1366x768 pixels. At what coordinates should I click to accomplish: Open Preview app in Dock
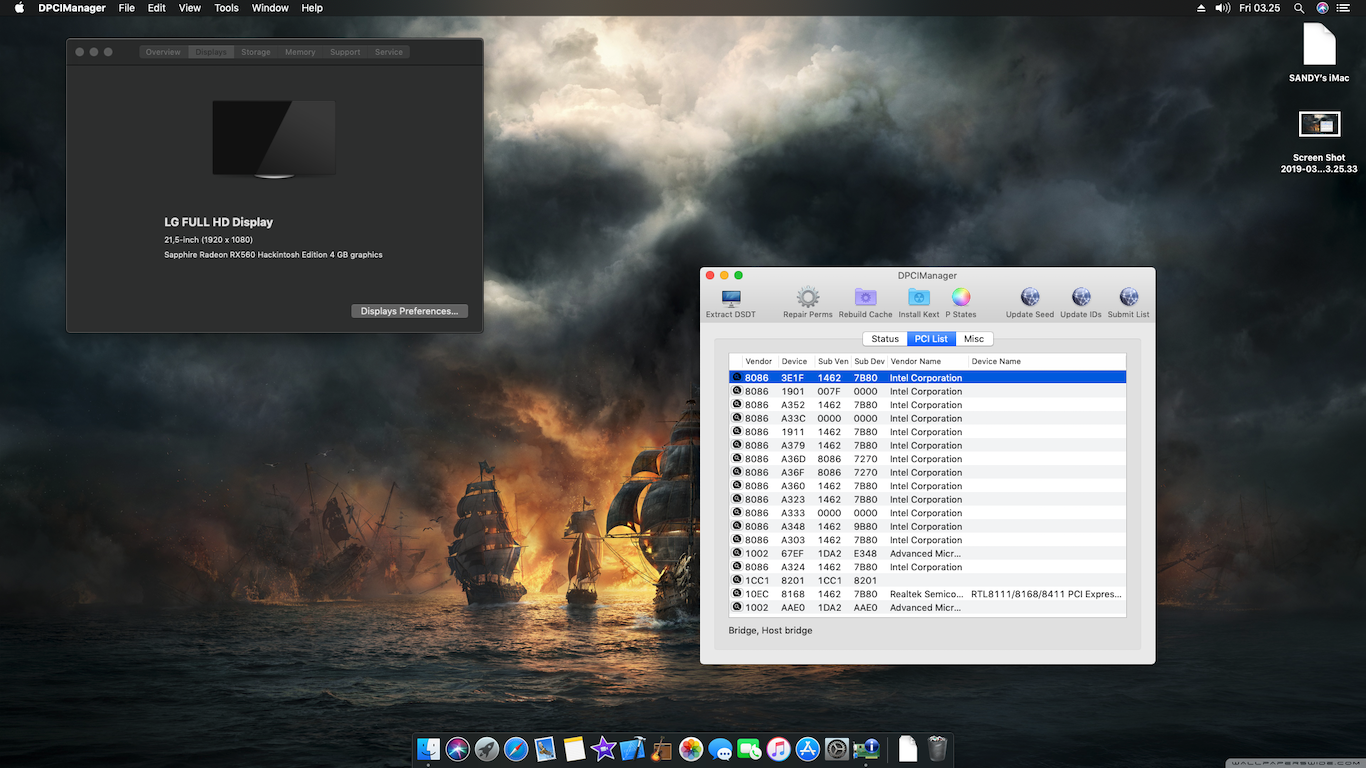545,749
